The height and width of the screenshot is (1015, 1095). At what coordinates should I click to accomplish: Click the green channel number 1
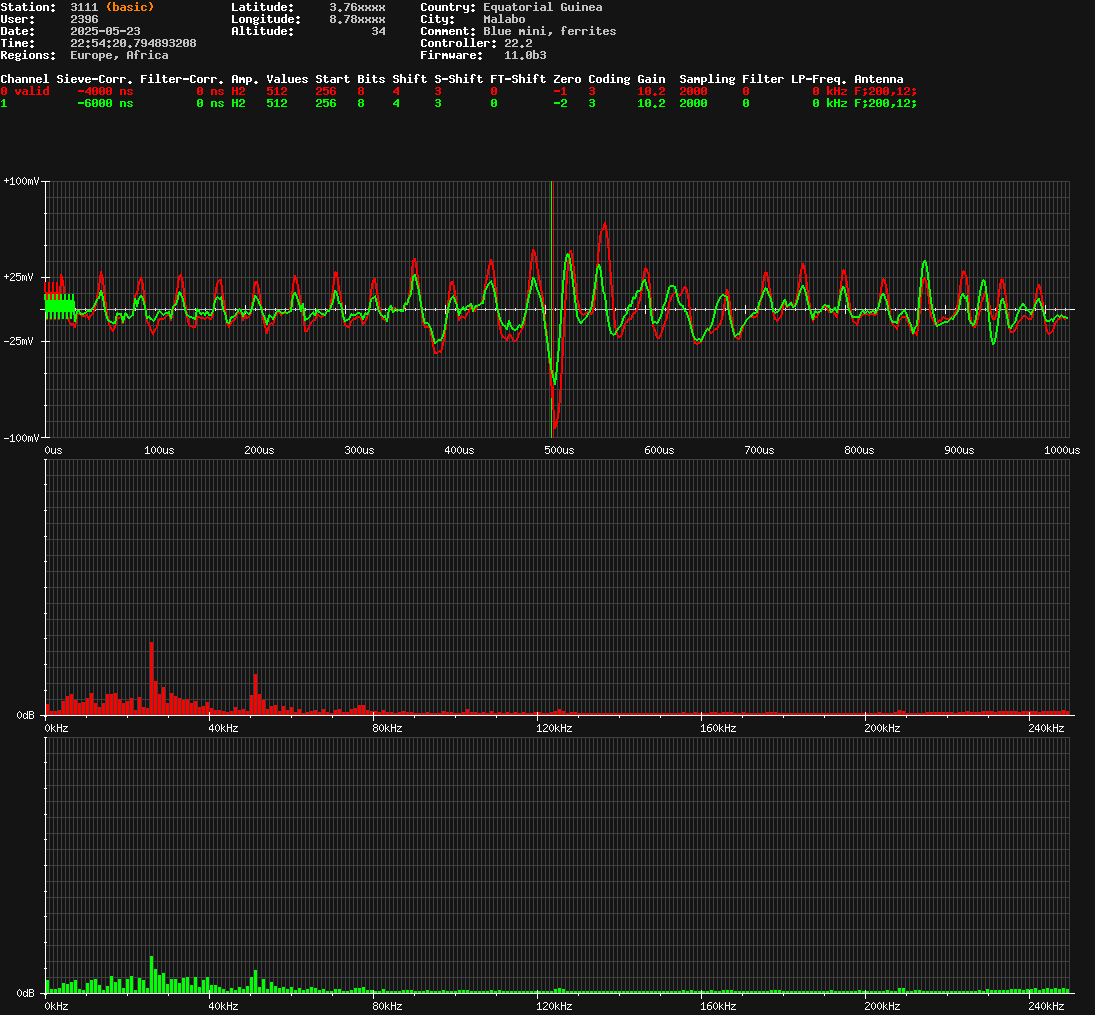point(3,103)
